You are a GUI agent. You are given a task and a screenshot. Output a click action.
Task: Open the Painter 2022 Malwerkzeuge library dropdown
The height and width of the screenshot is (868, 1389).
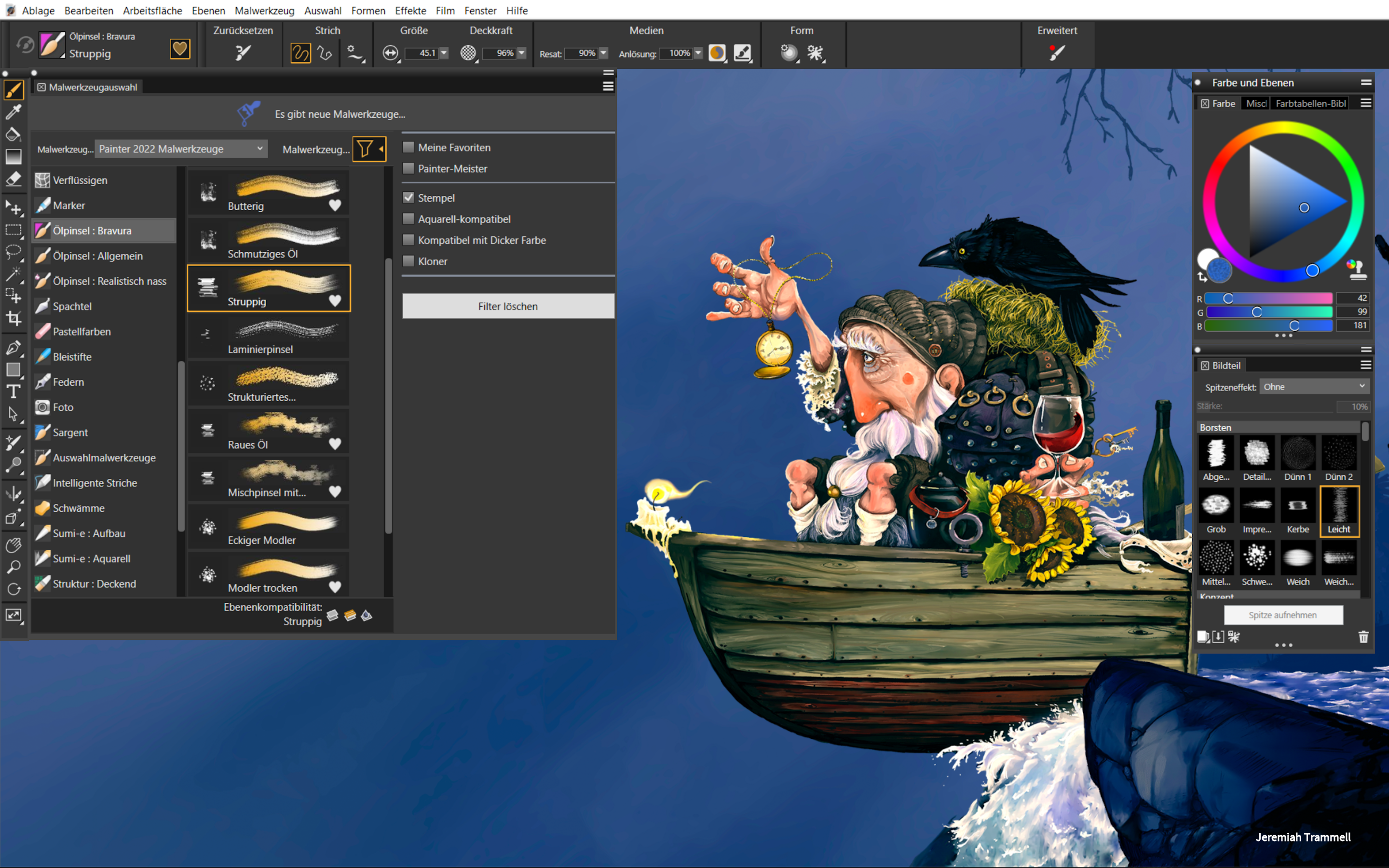[x=181, y=149]
